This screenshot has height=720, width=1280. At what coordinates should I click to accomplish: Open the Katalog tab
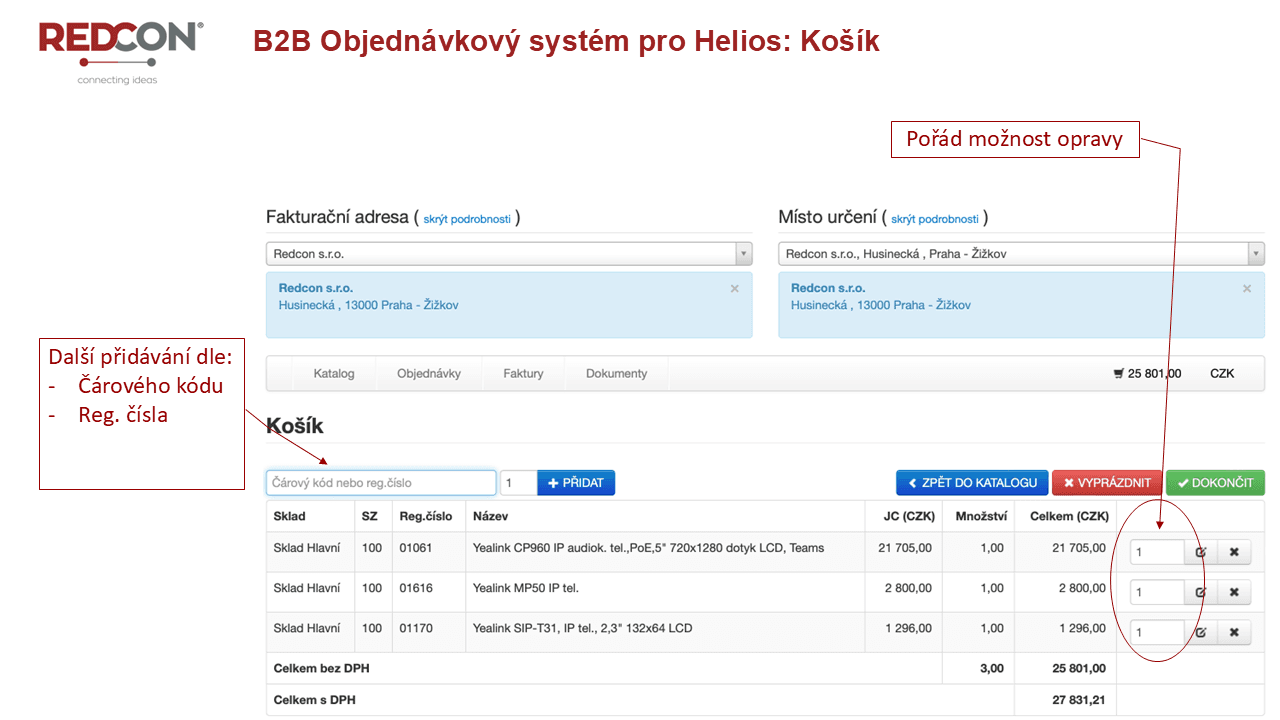[334, 373]
